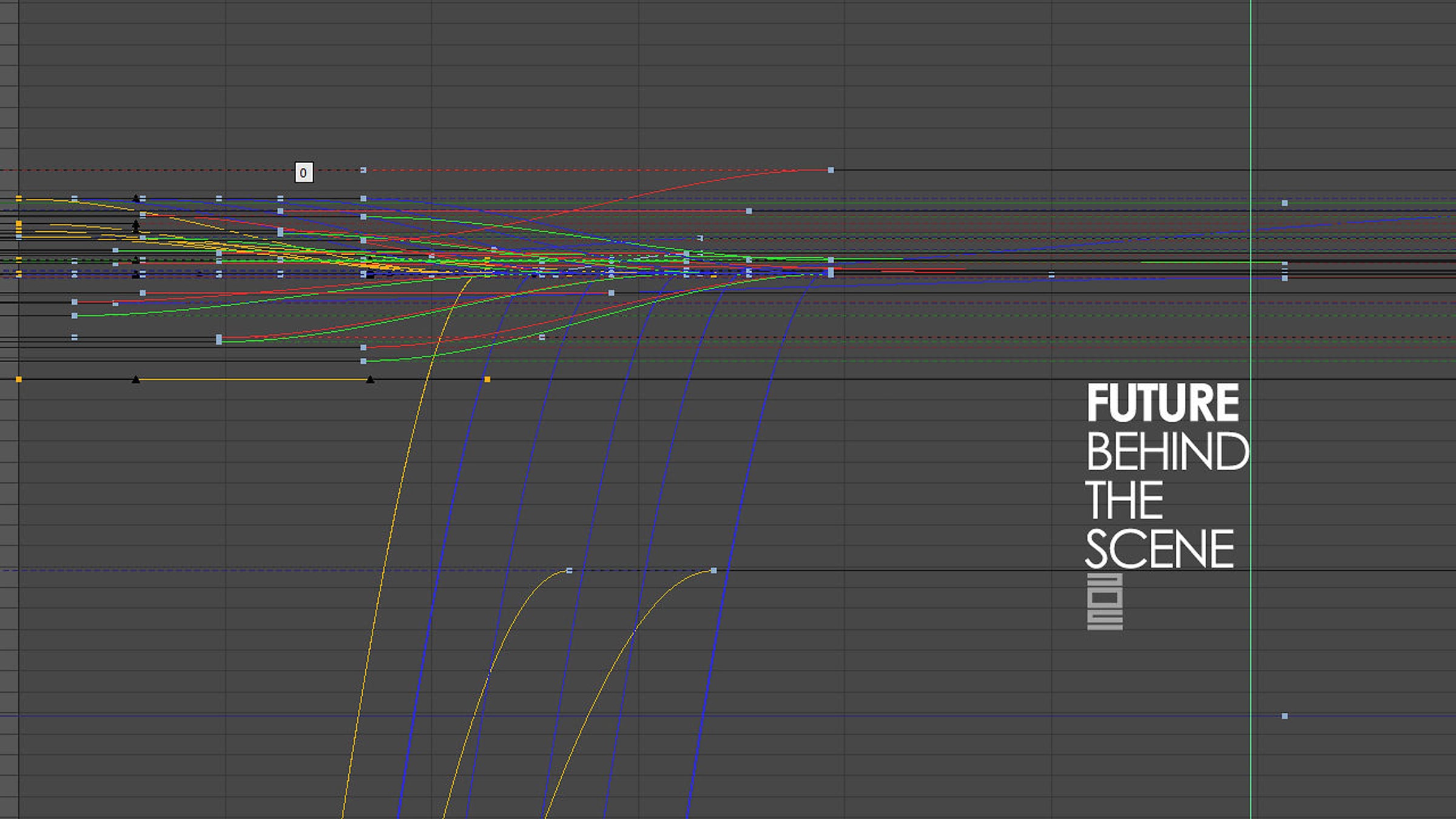
Task: Click the gray 205 logo icon
Action: pos(1105,602)
